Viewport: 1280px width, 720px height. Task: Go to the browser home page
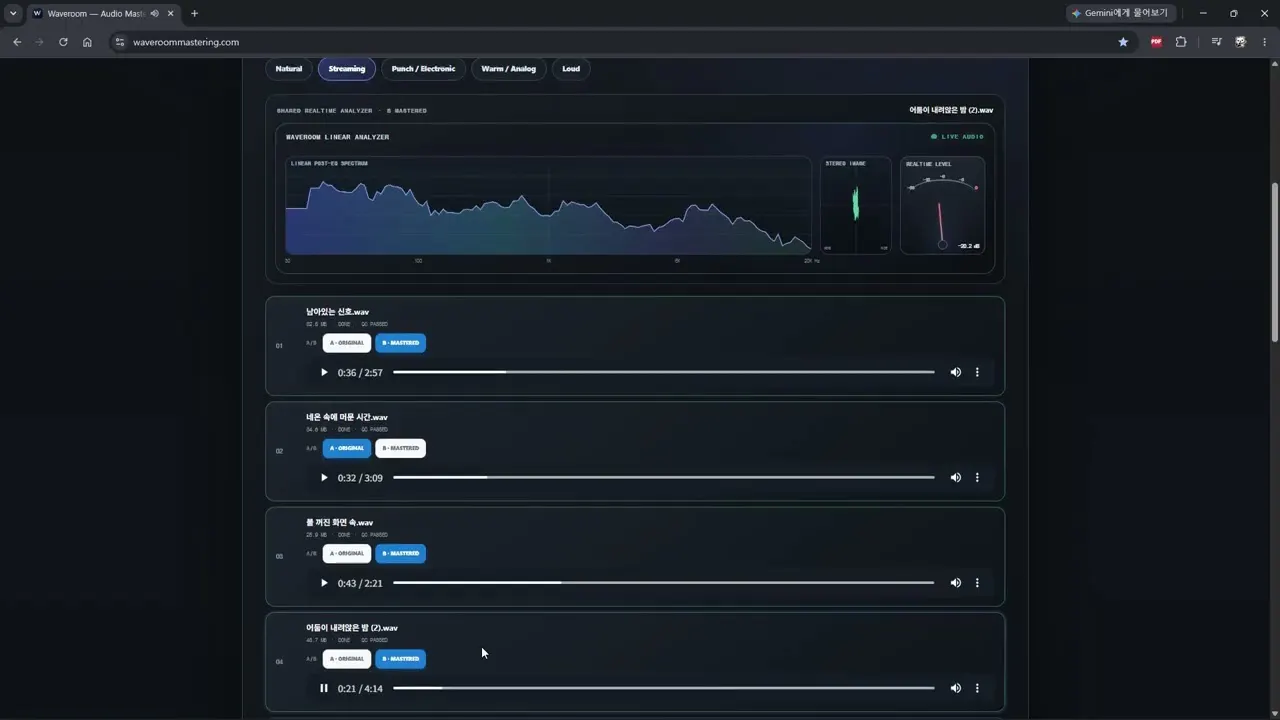tap(87, 42)
